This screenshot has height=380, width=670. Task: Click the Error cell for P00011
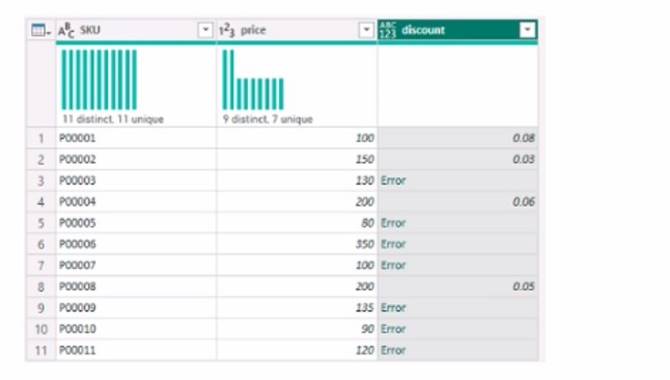tap(458, 350)
